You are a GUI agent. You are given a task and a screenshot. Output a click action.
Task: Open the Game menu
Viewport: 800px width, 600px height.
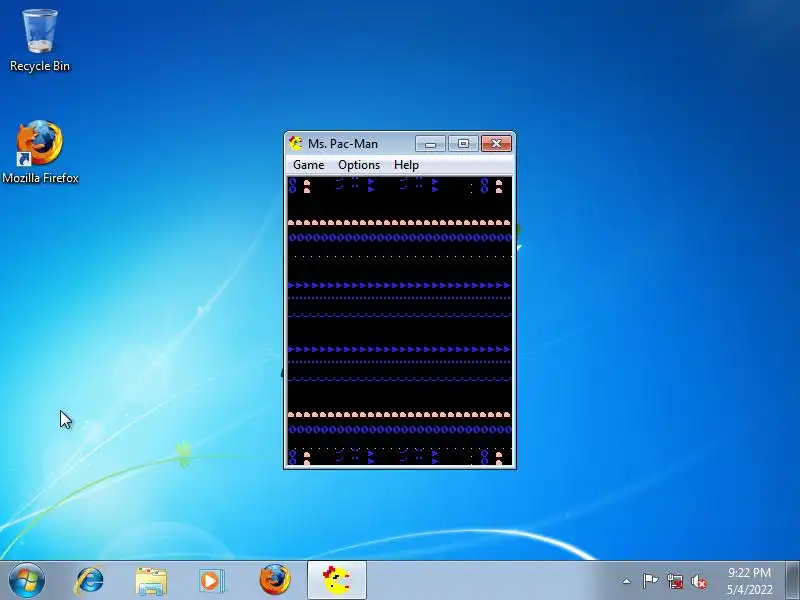click(x=308, y=165)
